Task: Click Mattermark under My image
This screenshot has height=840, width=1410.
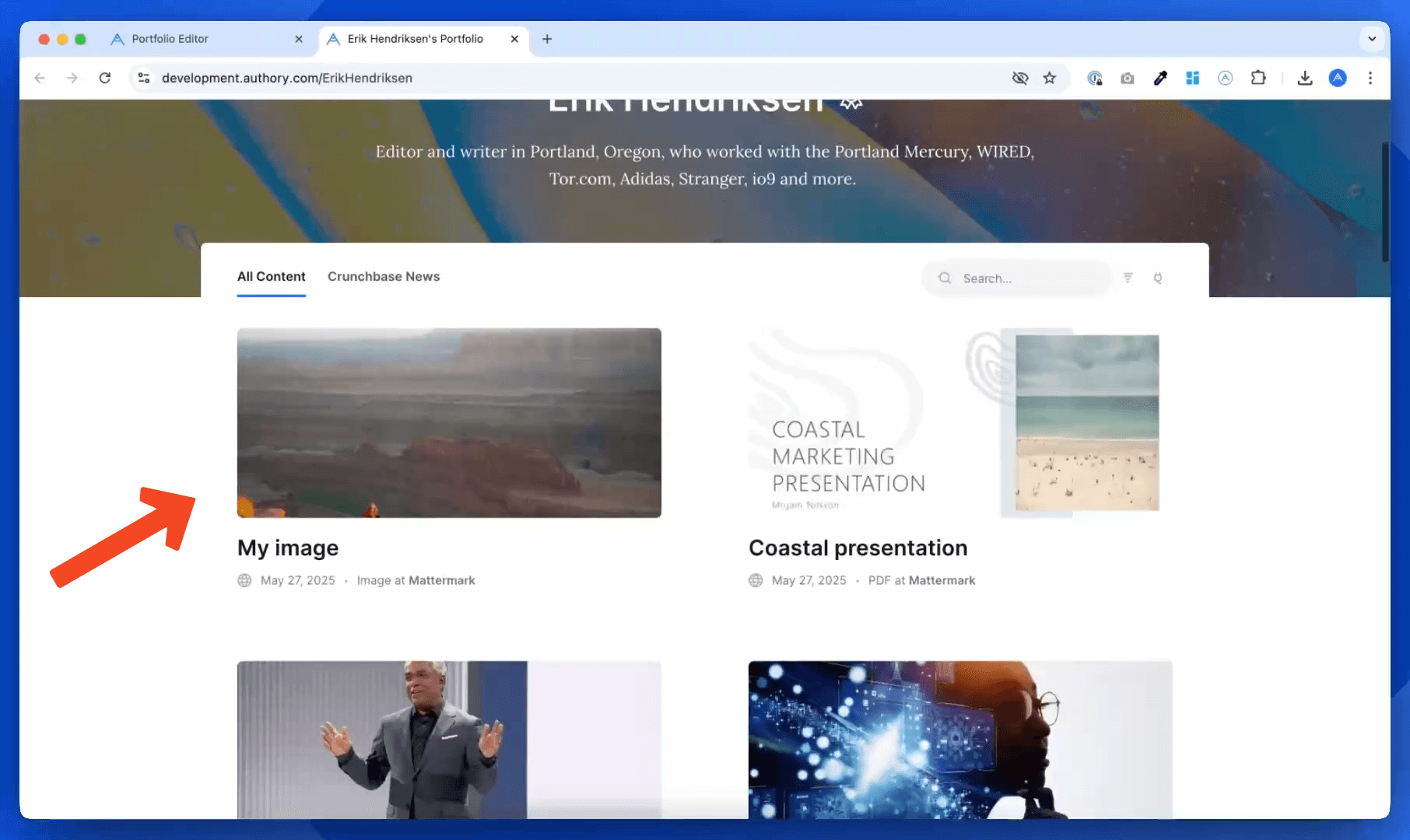Action: (x=442, y=580)
